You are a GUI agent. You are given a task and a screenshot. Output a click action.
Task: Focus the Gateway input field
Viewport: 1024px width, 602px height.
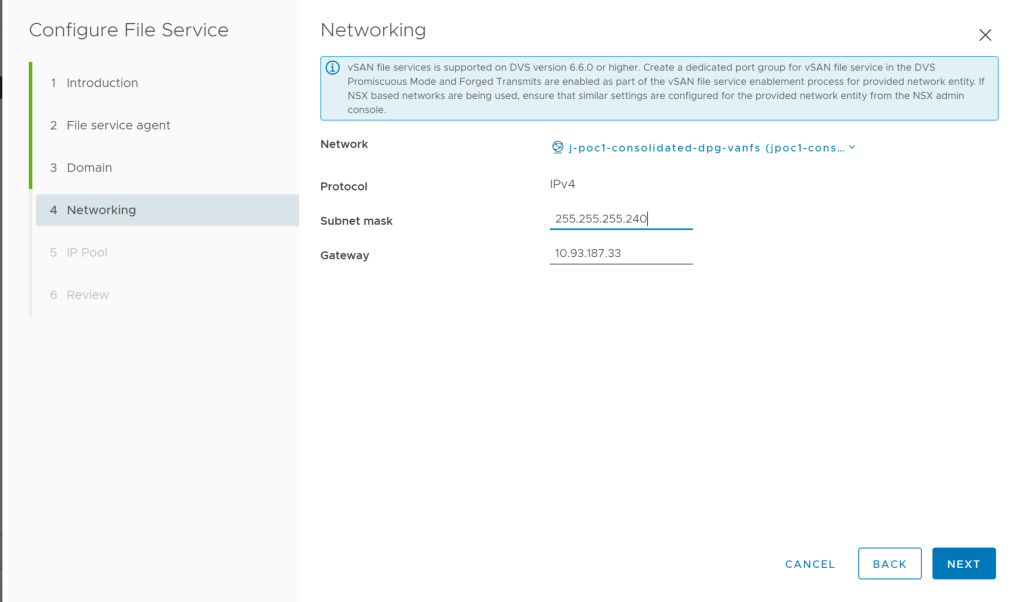tap(621, 254)
